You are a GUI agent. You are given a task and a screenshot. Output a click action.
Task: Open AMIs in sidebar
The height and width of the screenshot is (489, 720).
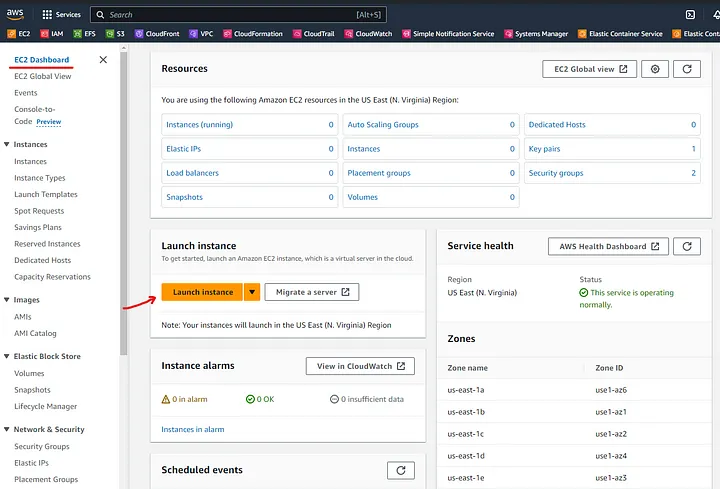click(22, 317)
